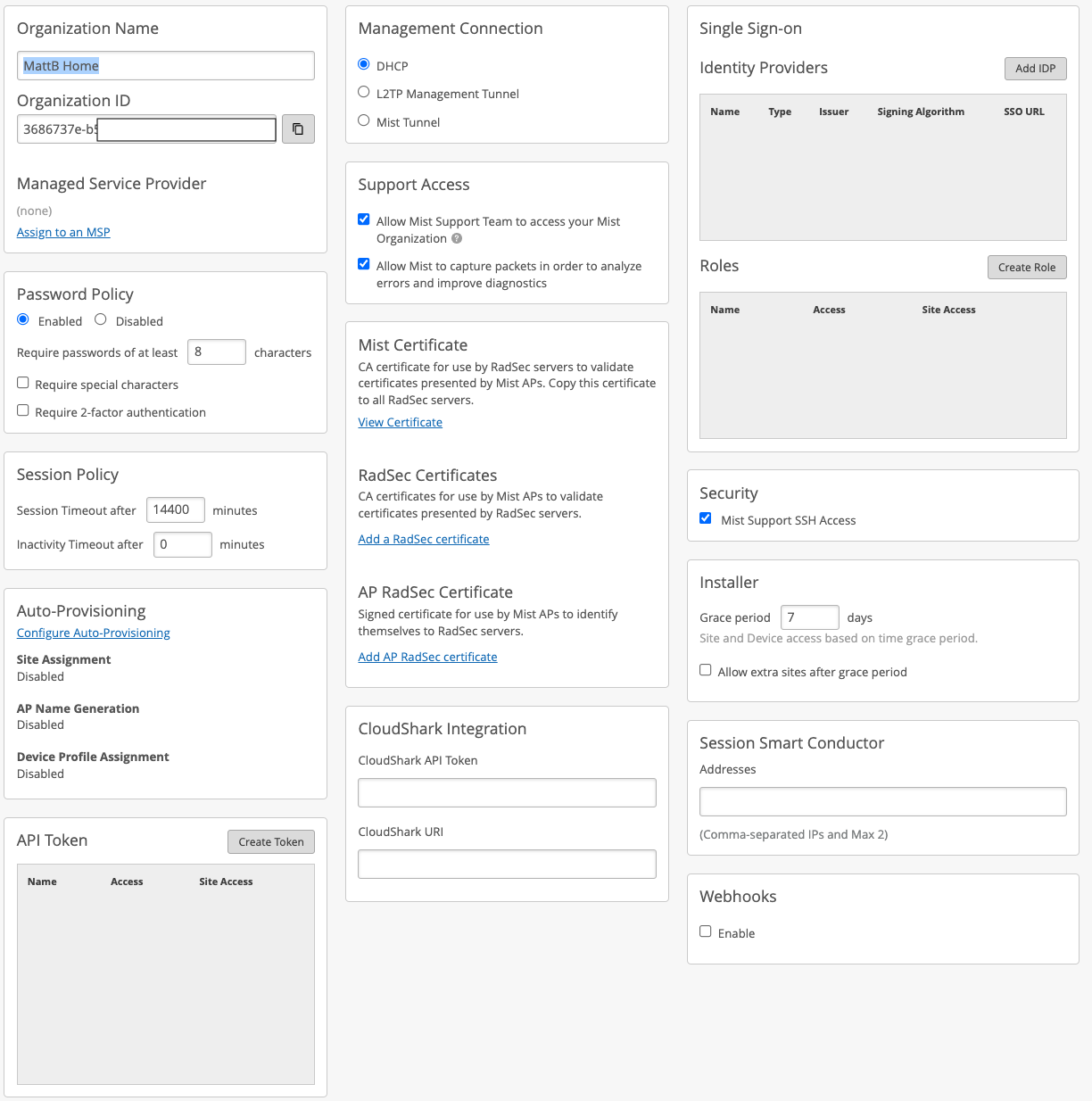
Task: Enable Webhooks checkbox
Action: click(706, 931)
